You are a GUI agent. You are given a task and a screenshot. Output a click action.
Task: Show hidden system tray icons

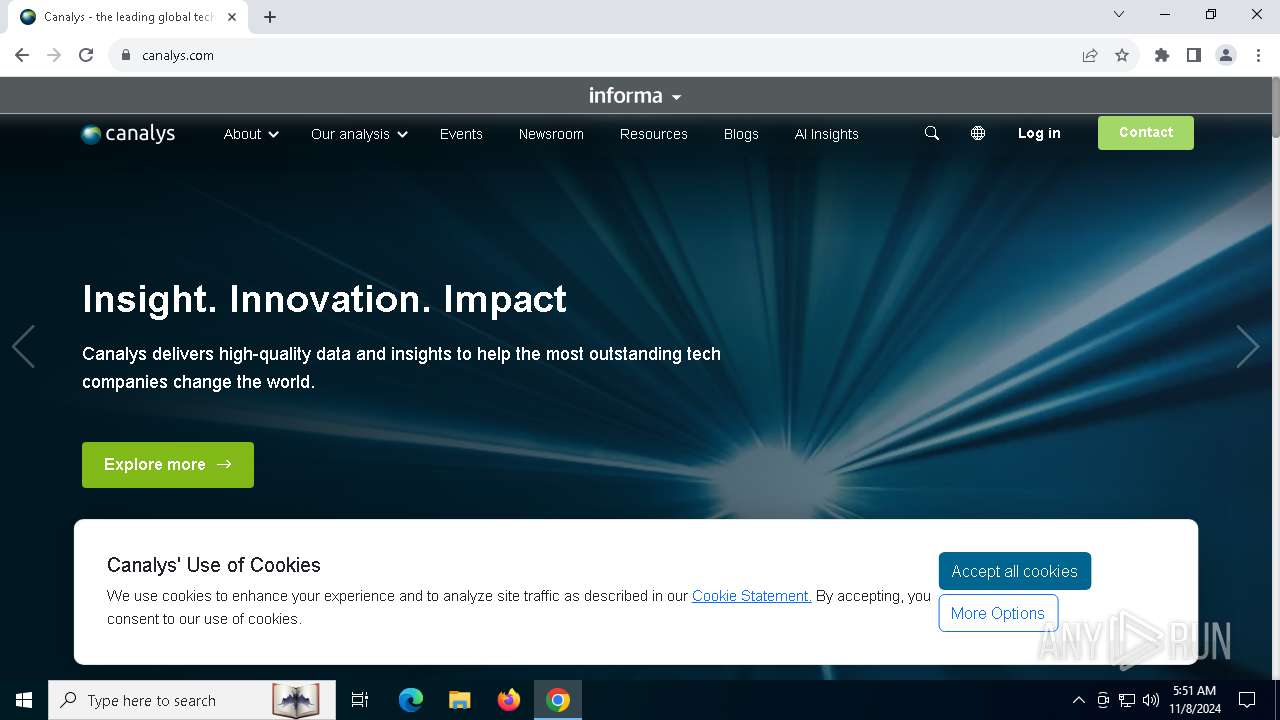1078,700
